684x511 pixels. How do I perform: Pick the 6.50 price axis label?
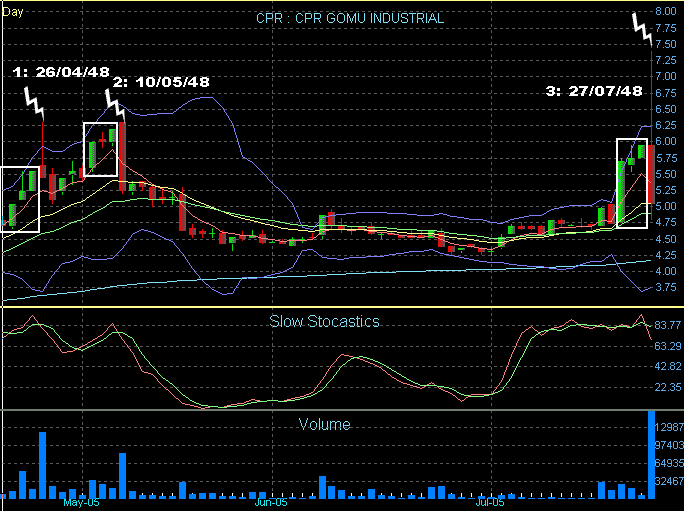point(666,109)
